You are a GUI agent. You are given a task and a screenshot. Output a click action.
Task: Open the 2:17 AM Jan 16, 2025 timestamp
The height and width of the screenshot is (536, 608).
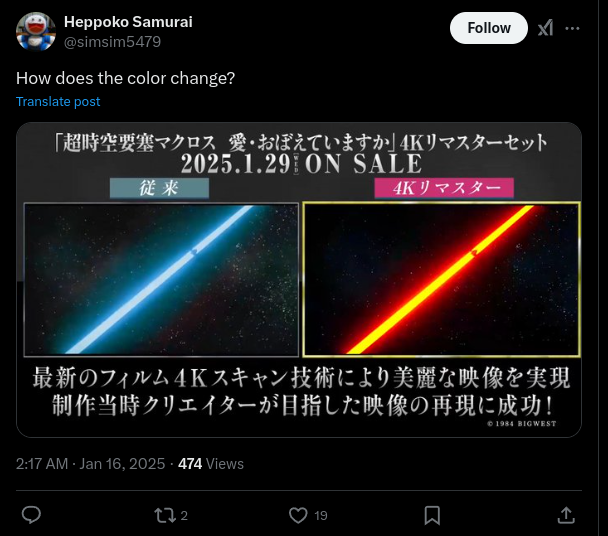coord(90,464)
